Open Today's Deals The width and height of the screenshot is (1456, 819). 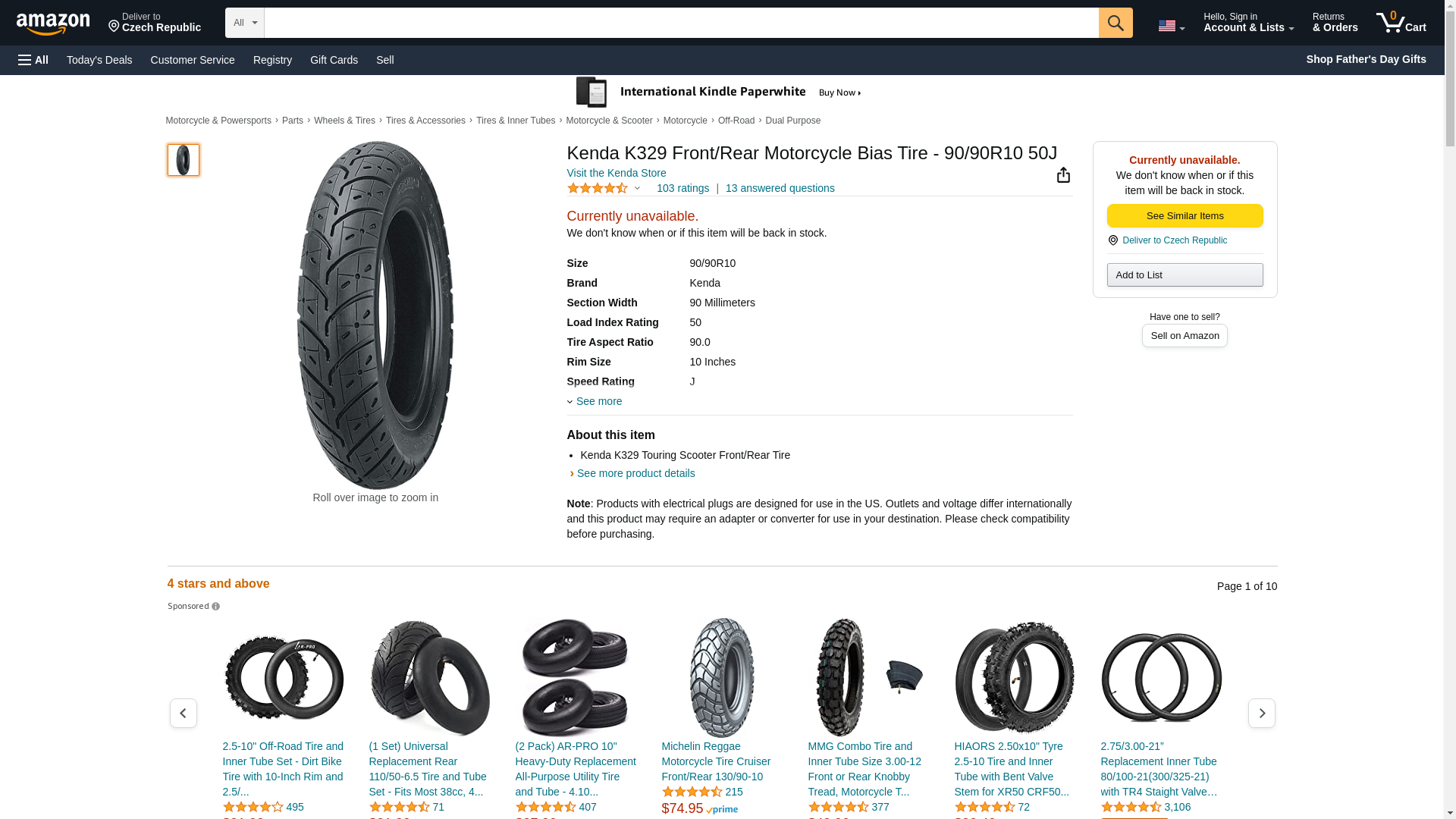click(99, 60)
